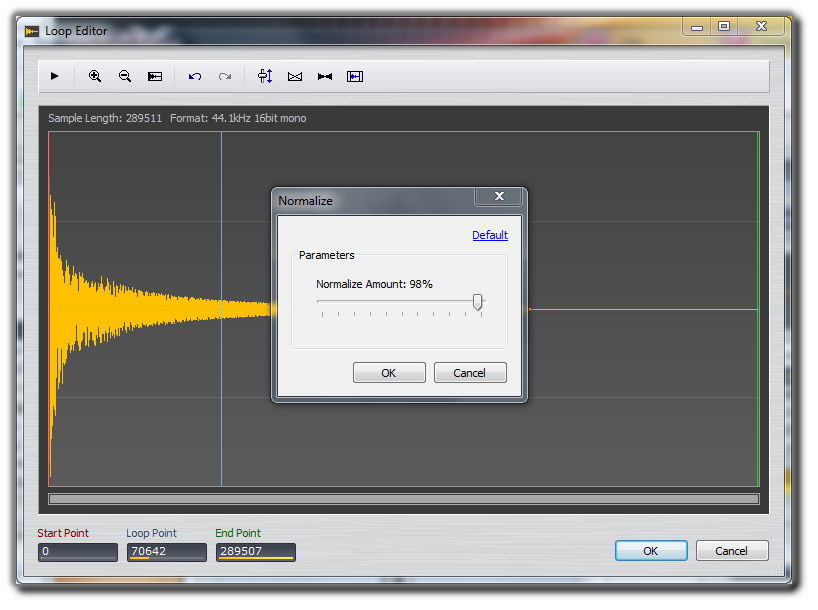Click the 'Loop Editor' window title text
This screenshot has height=610, width=818.
pos(76,31)
